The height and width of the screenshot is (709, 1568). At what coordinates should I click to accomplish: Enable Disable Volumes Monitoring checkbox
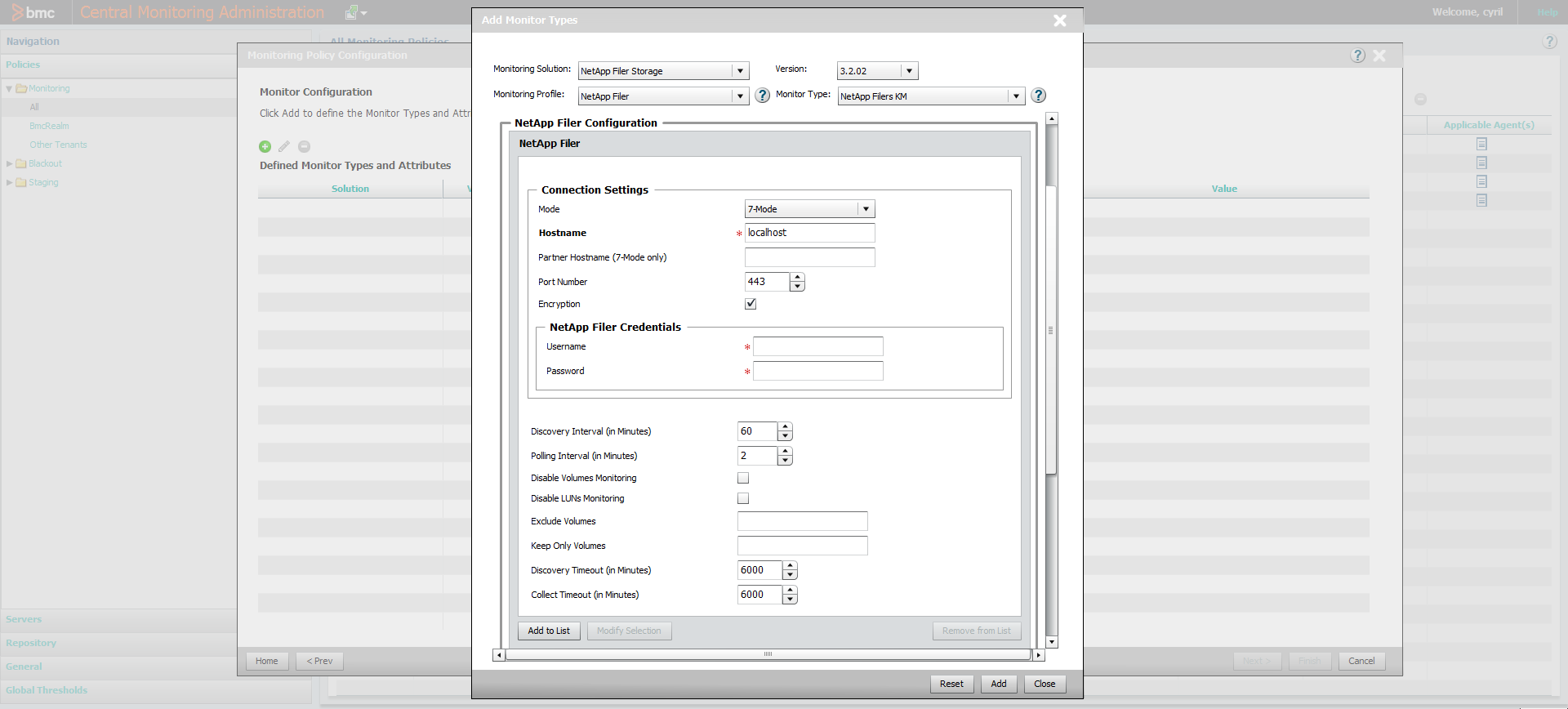coord(743,478)
